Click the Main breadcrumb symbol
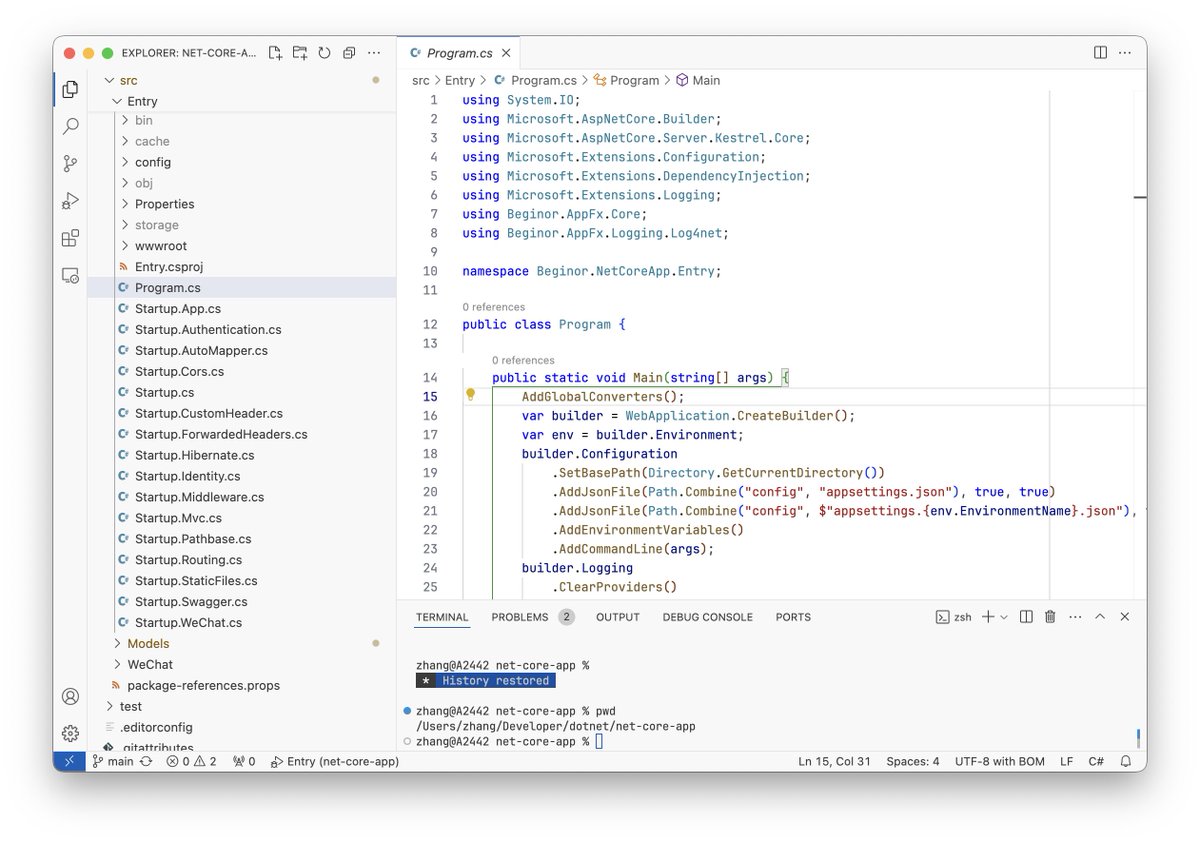This screenshot has height=842, width=1200. [698, 80]
